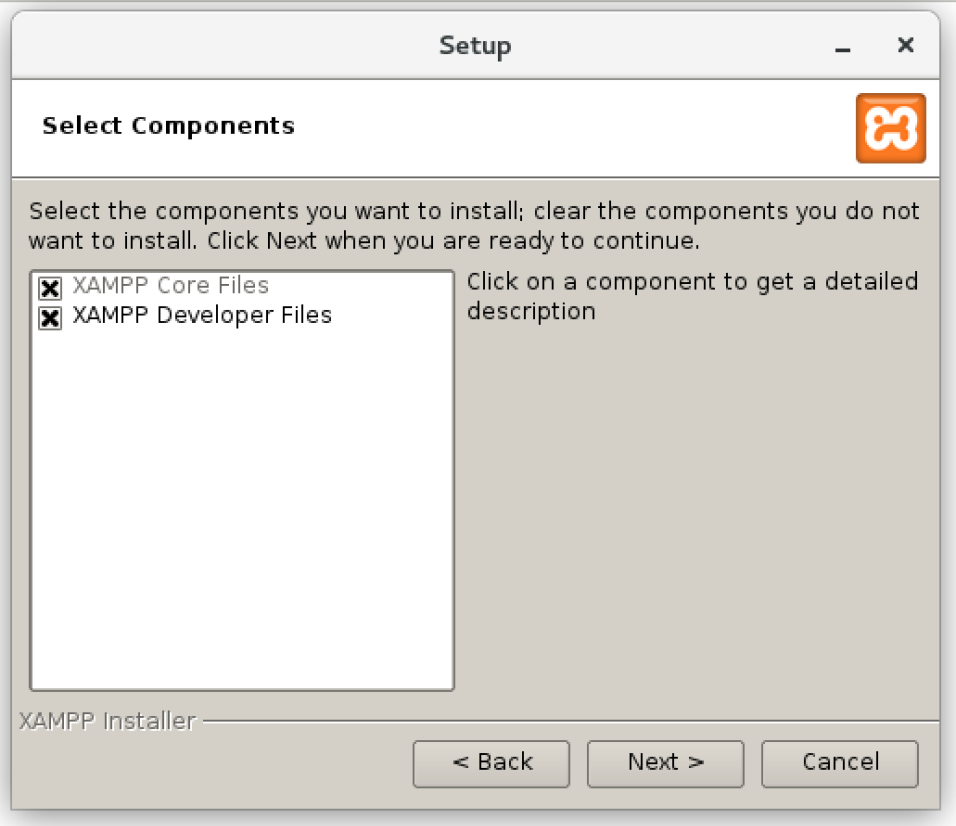Select the XAMPP Developer Files label
The image size is (956, 826).
[x=202, y=316]
